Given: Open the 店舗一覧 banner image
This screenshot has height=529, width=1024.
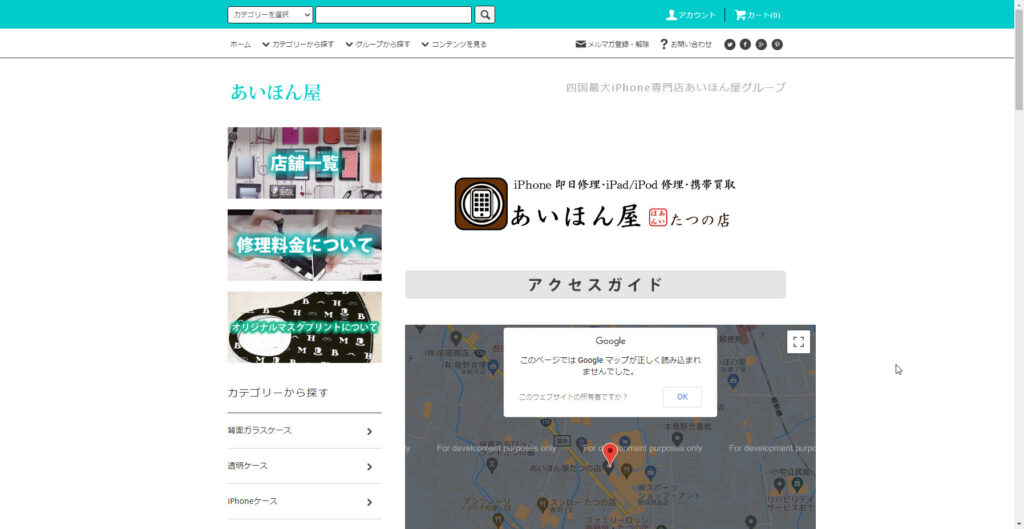Looking at the screenshot, I should [304, 163].
